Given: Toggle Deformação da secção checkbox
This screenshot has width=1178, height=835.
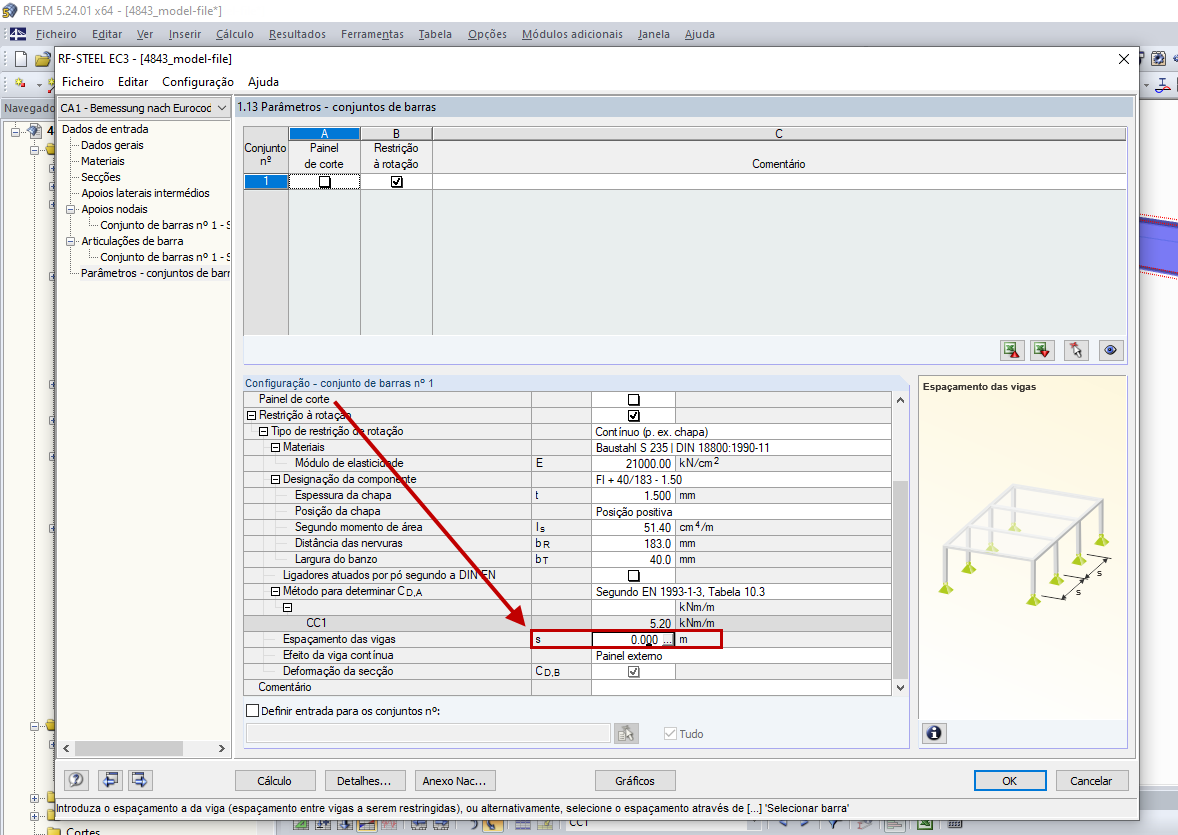Looking at the screenshot, I should pos(633,672).
